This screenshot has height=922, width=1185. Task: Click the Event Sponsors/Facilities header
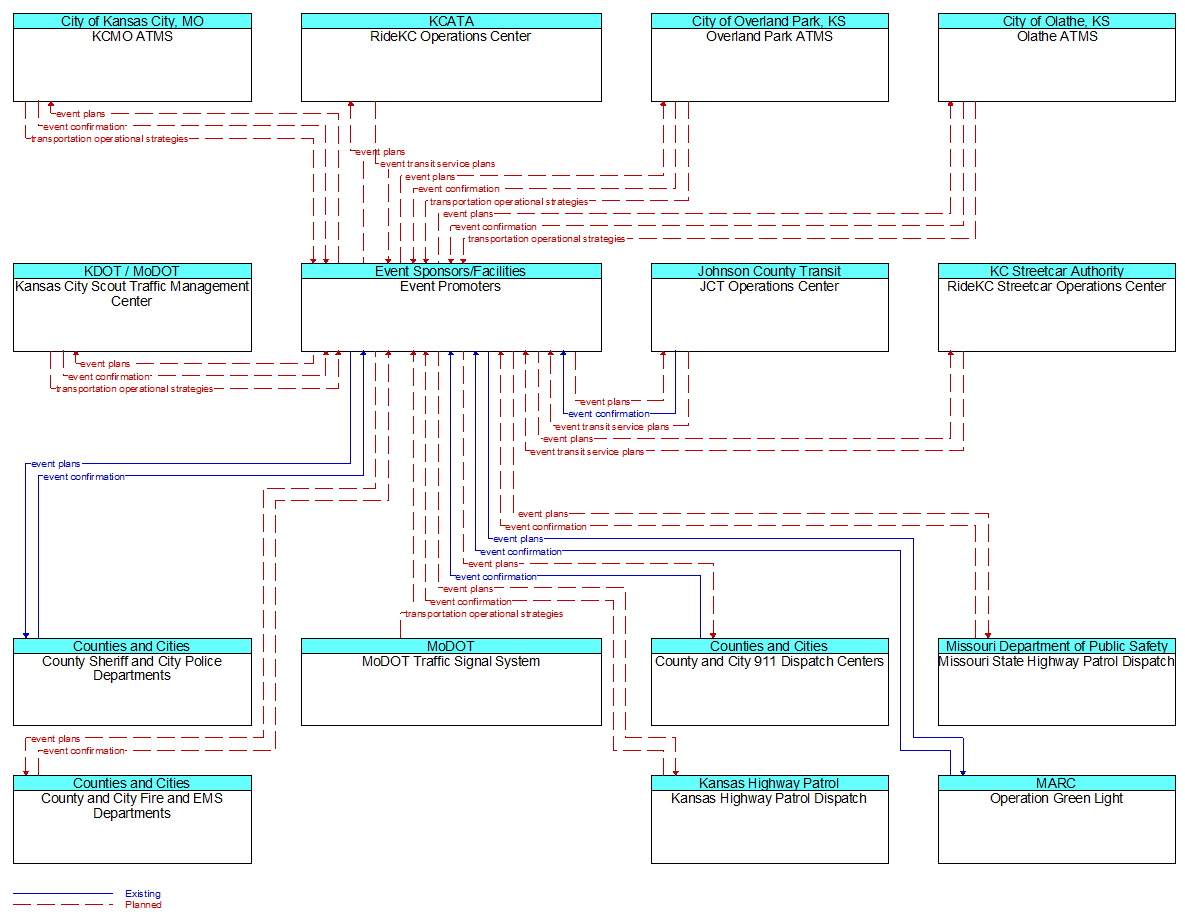pyautogui.click(x=451, y=271)
